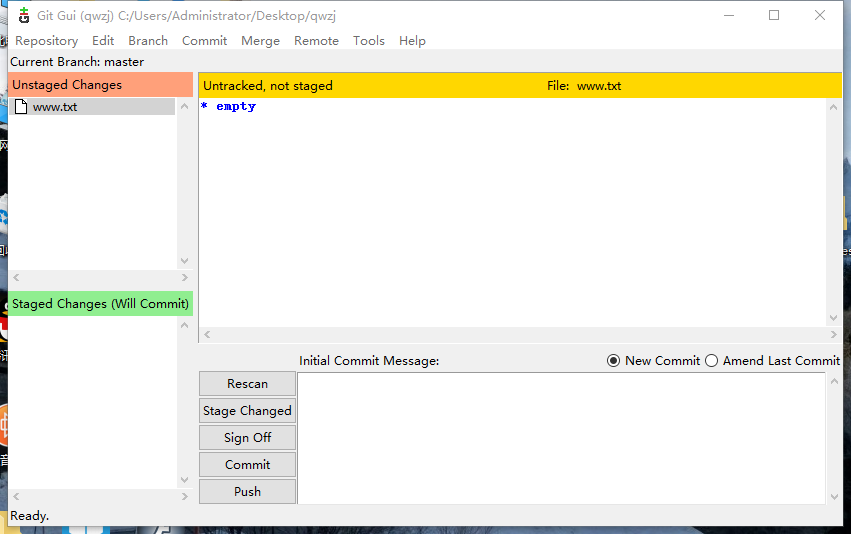Click the Unstaged list scroll left arrow
The image size is (851, 534).
tap(16, 277)
